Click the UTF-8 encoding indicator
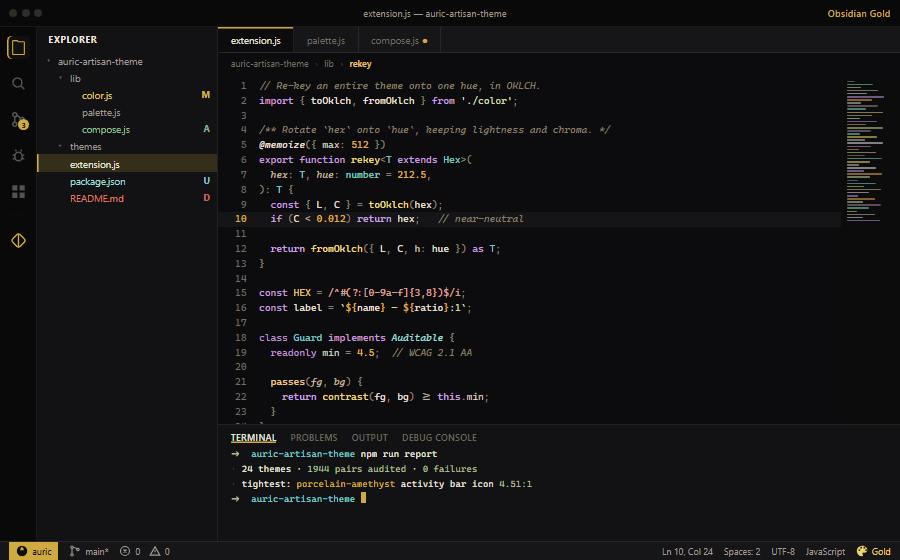 (x=783, y=551)
